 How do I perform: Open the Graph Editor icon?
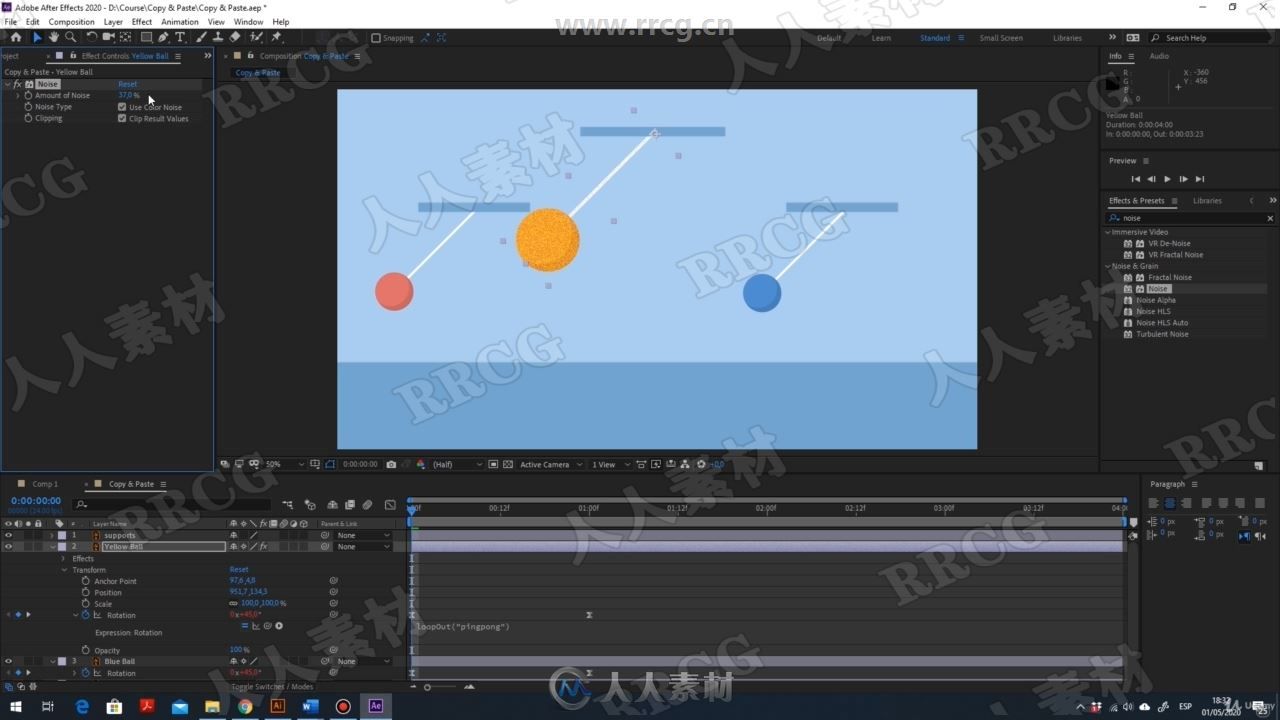tap(390, 505)
